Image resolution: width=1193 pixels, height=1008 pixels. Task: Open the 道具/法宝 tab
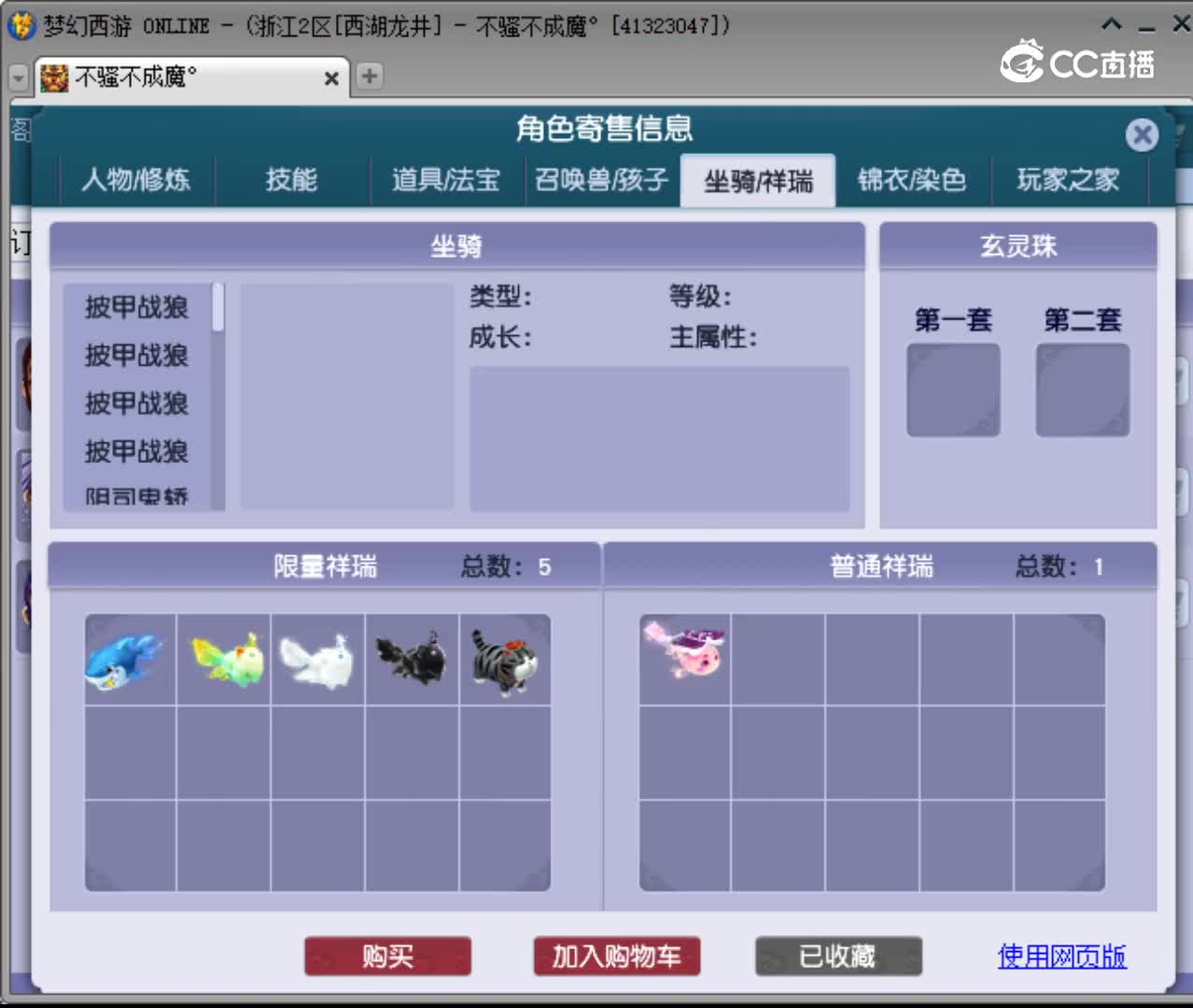click(446, 179)
